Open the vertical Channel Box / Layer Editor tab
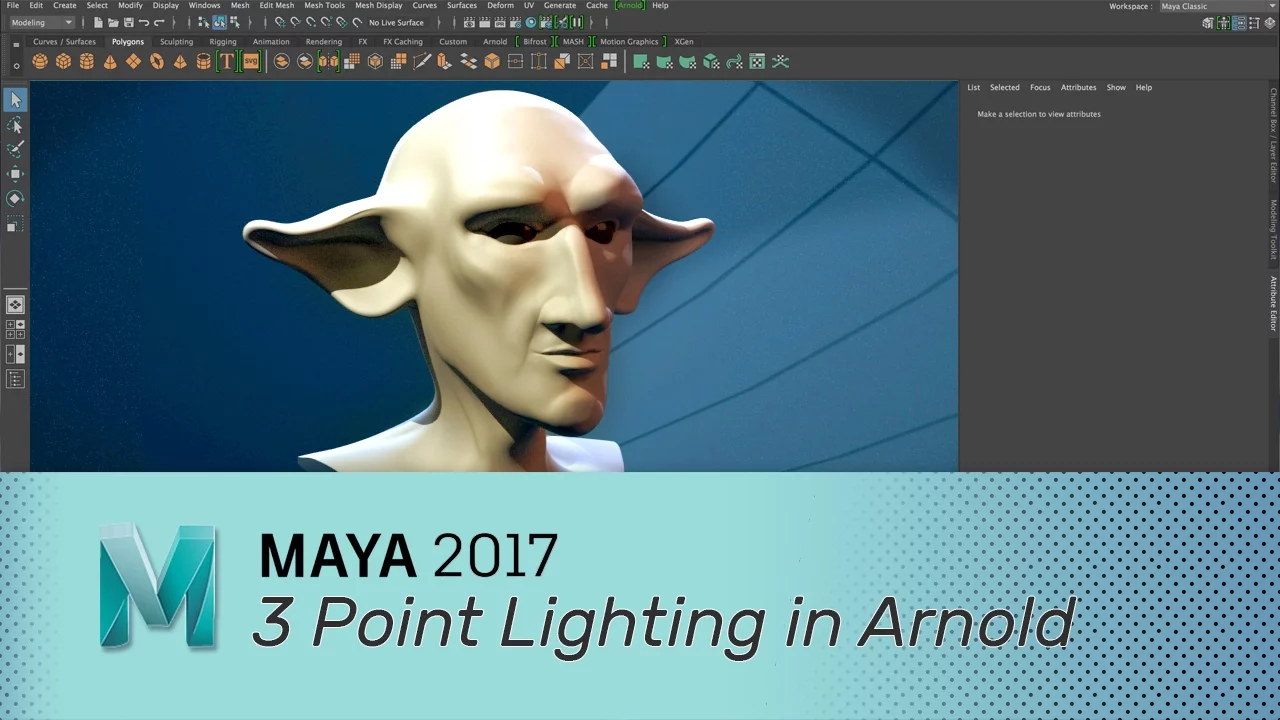 (x=1273, y=136)
